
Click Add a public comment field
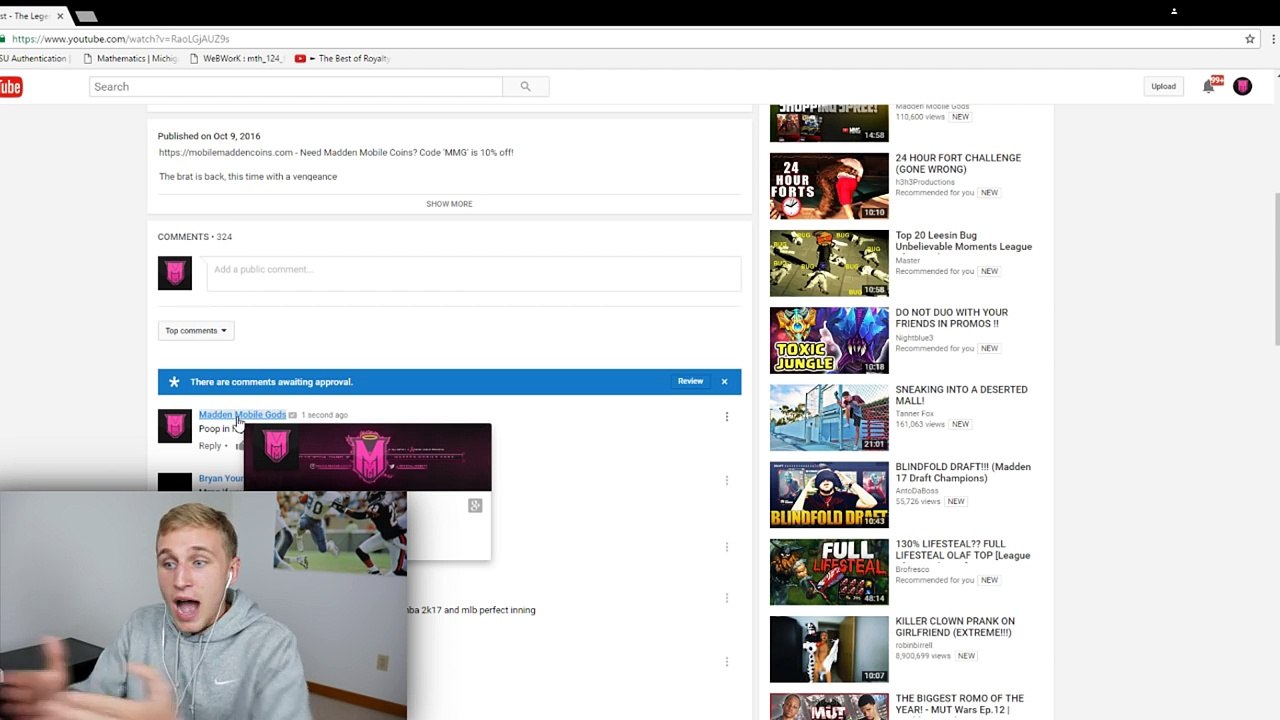[474, 274]
